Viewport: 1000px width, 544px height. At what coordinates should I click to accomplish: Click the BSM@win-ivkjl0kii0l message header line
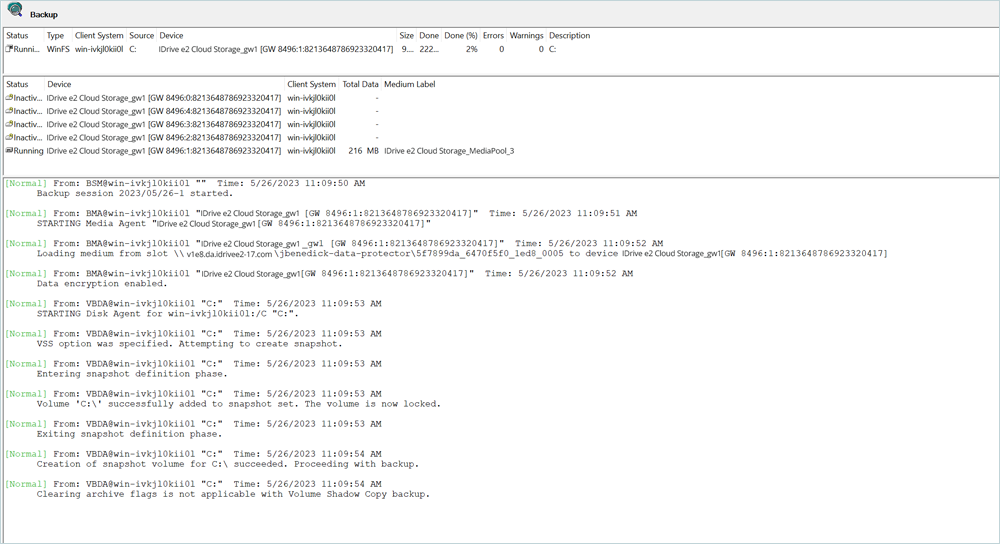coord(185,183)
